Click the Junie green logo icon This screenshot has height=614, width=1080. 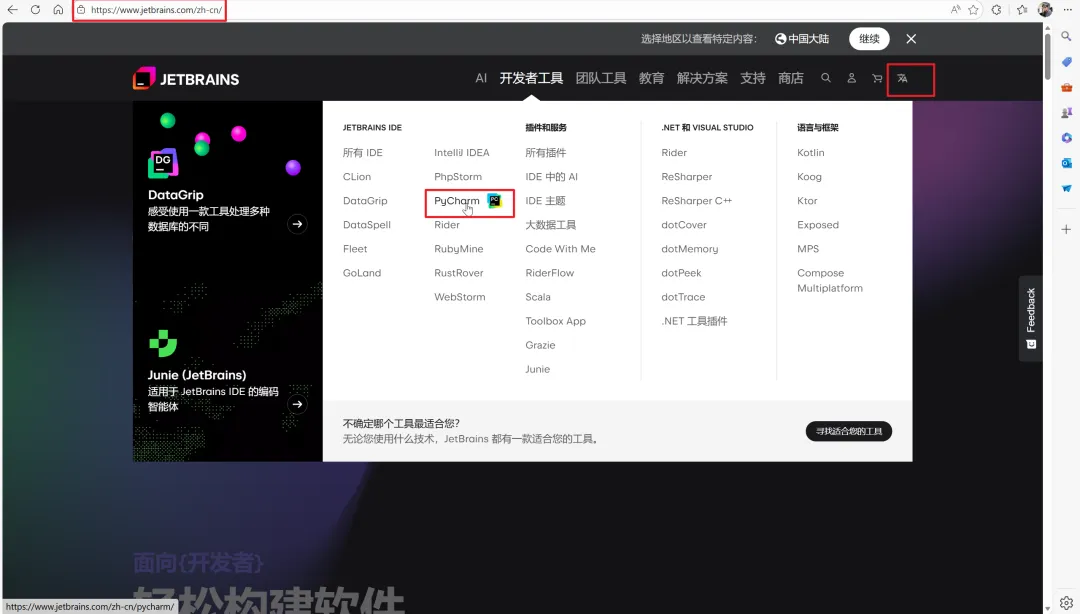tap(163, 343)
